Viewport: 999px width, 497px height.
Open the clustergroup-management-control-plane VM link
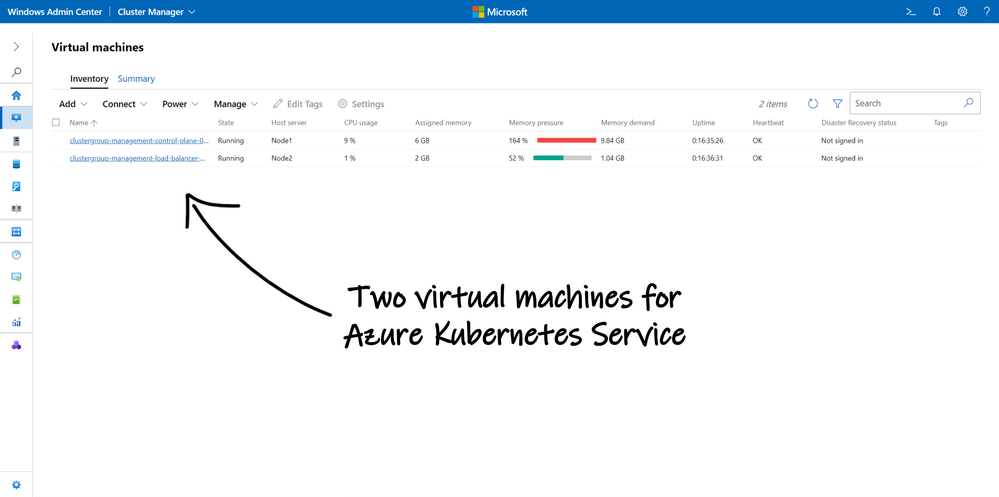click(139, 140)
